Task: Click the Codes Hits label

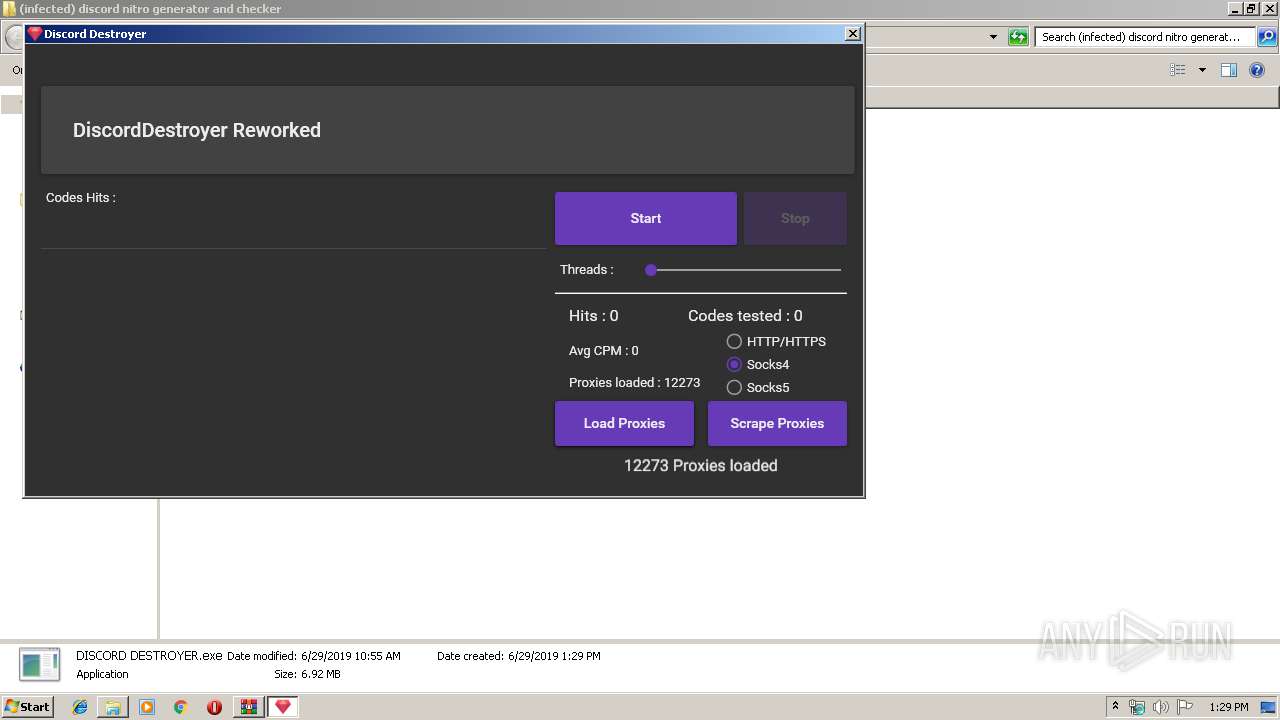Action: point(81,197)
